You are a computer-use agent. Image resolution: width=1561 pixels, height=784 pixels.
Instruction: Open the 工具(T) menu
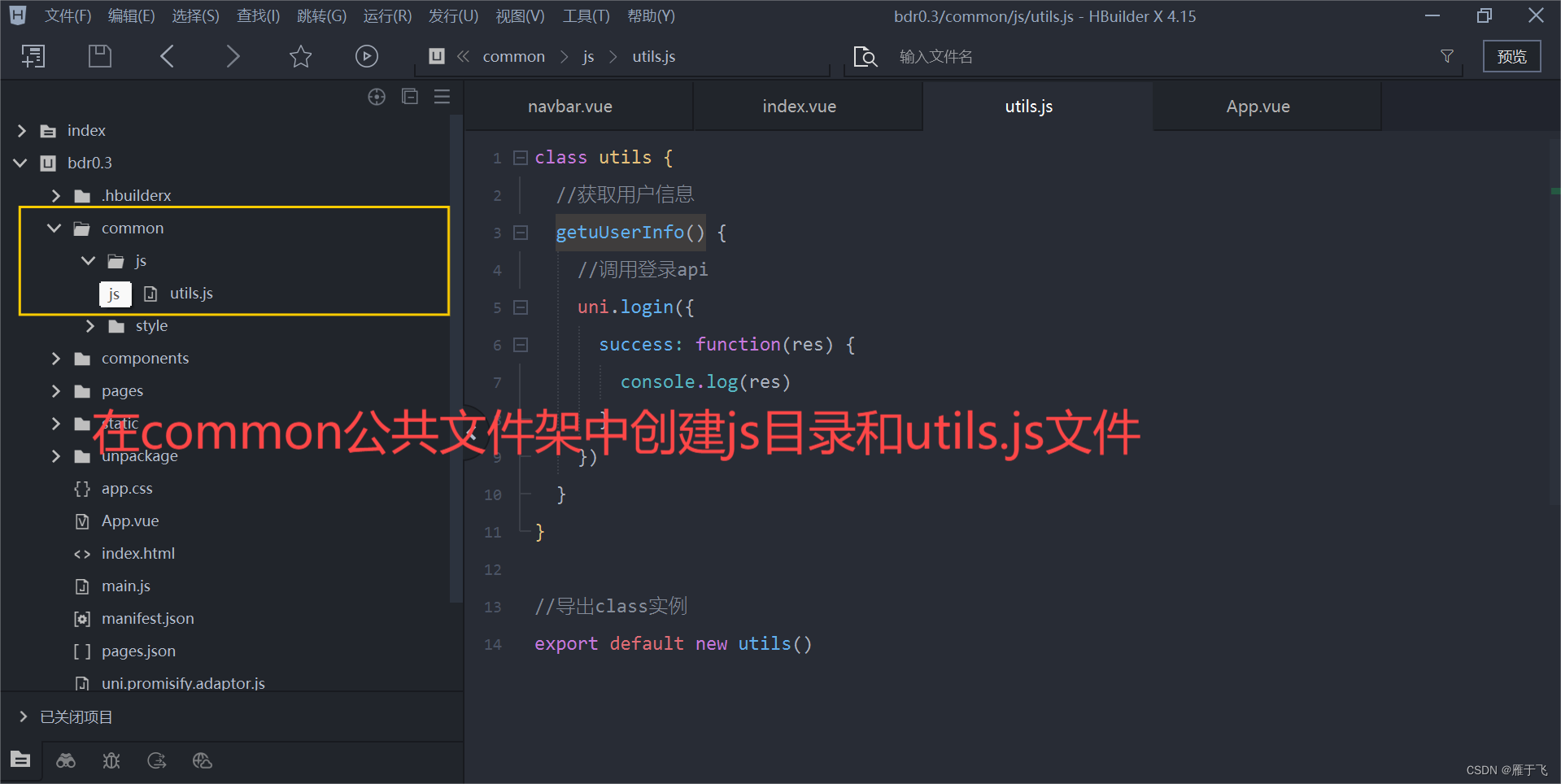[586, 16]
